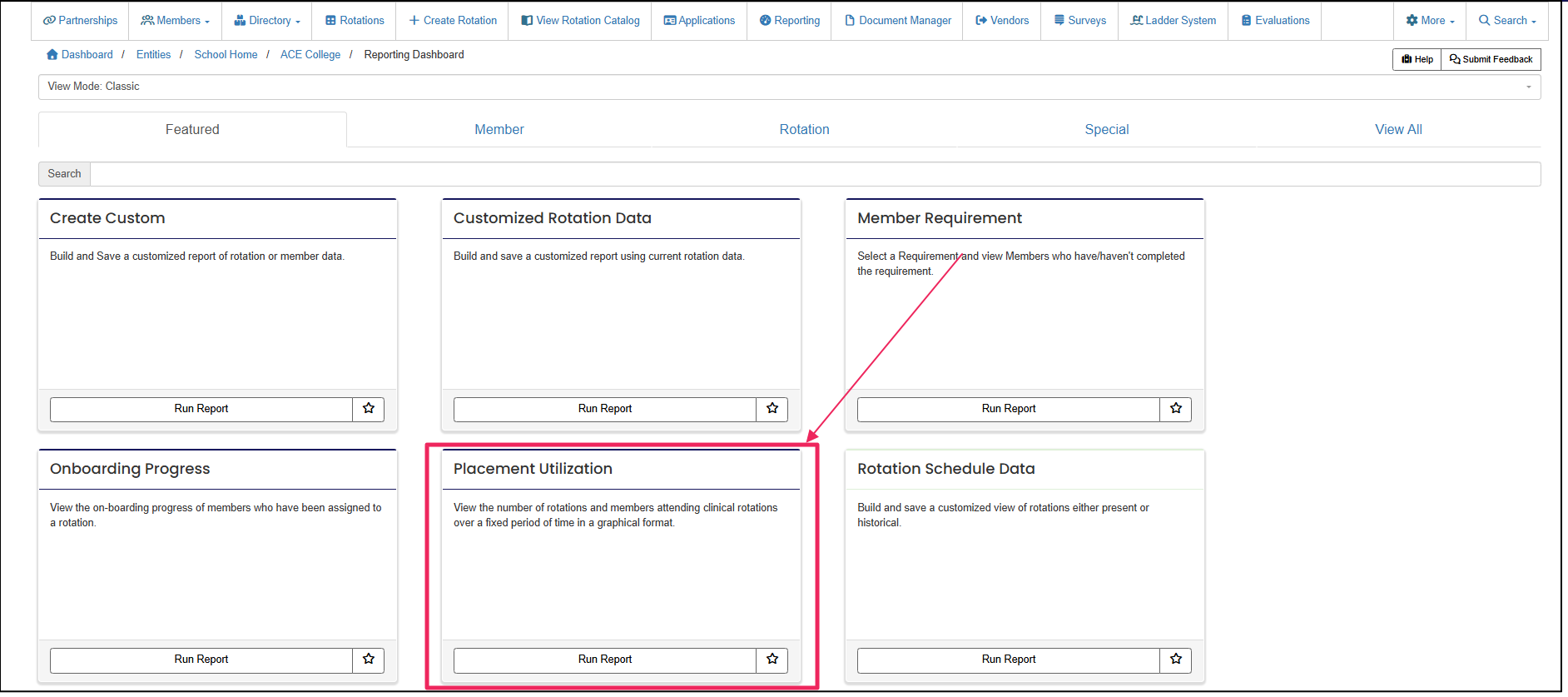Favorite the Onboarding Progress report star
Screen dimensions: 1568x697
[x=369, y=660]
